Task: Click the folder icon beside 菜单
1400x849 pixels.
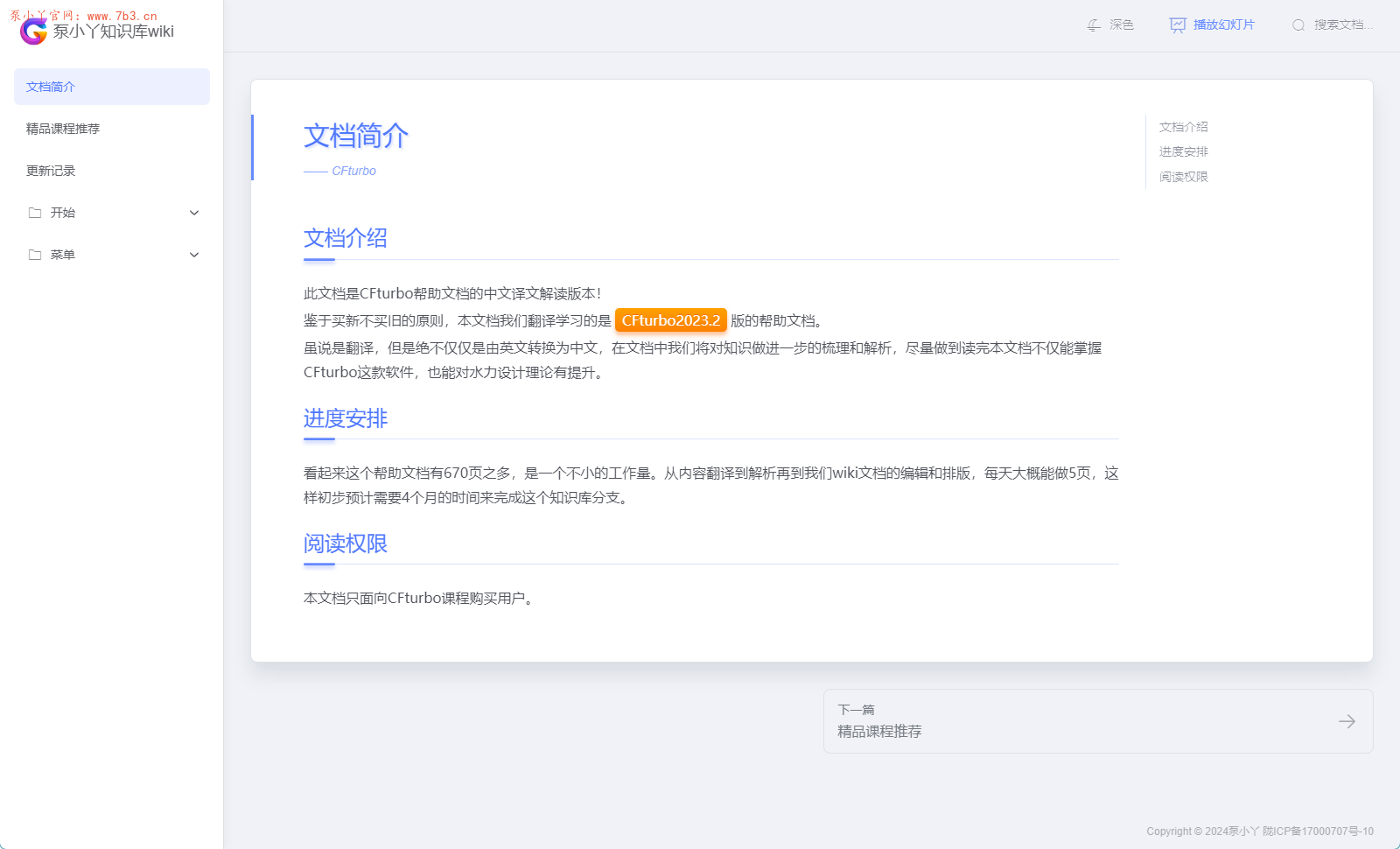Action: pos(35,255)
